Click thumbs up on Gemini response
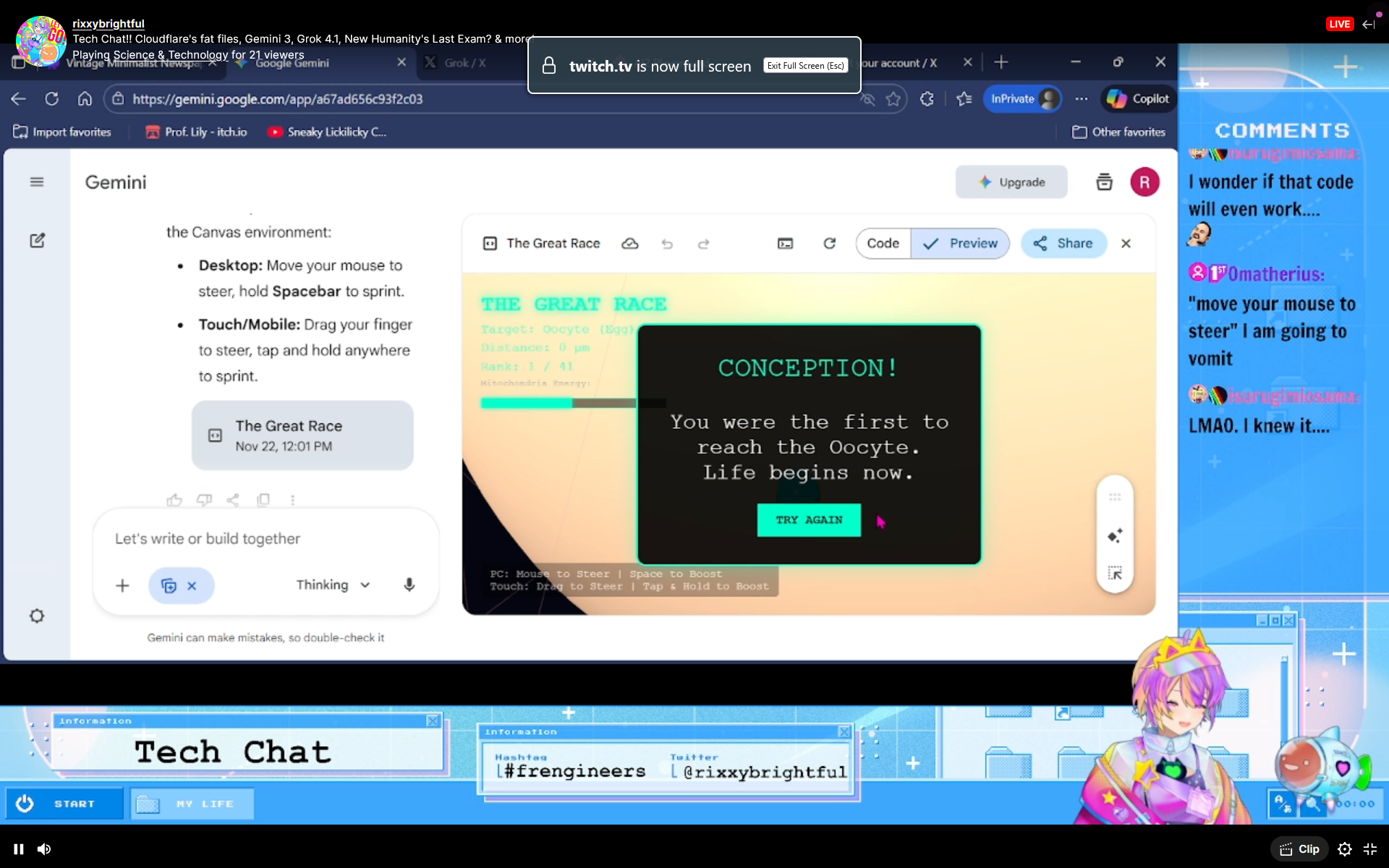The image size is (1389, 868). click(x=174, y=500)
